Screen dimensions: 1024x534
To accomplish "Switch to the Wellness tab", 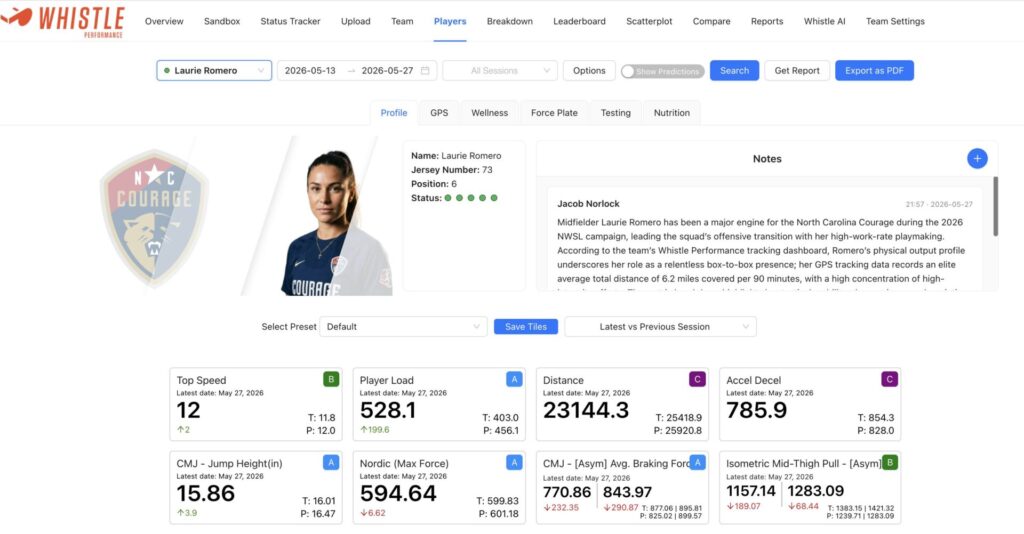I will [x=490, y=112].
